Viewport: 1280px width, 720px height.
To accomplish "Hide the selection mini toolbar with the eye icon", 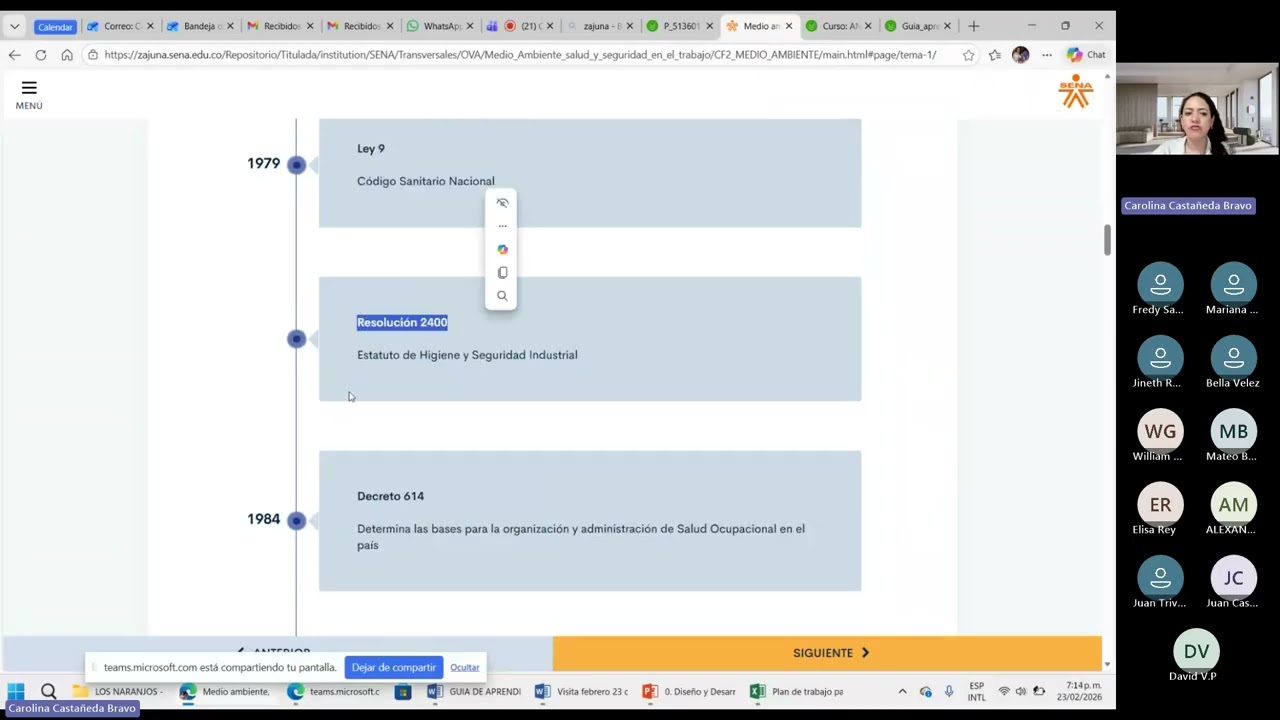I will (502, 203).
